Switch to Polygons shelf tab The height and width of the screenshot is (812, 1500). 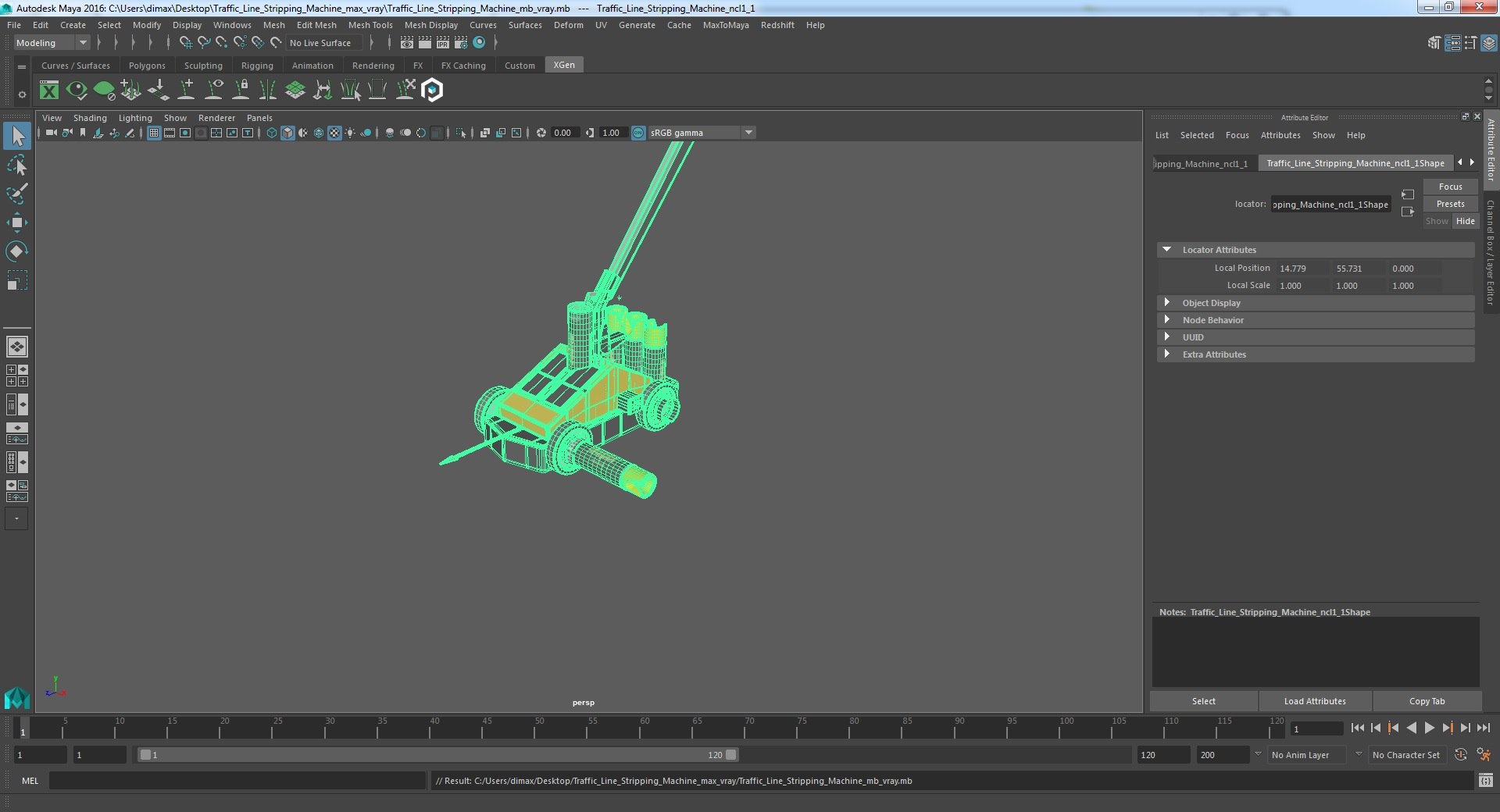pyautogui.click(x=147, y=66)
